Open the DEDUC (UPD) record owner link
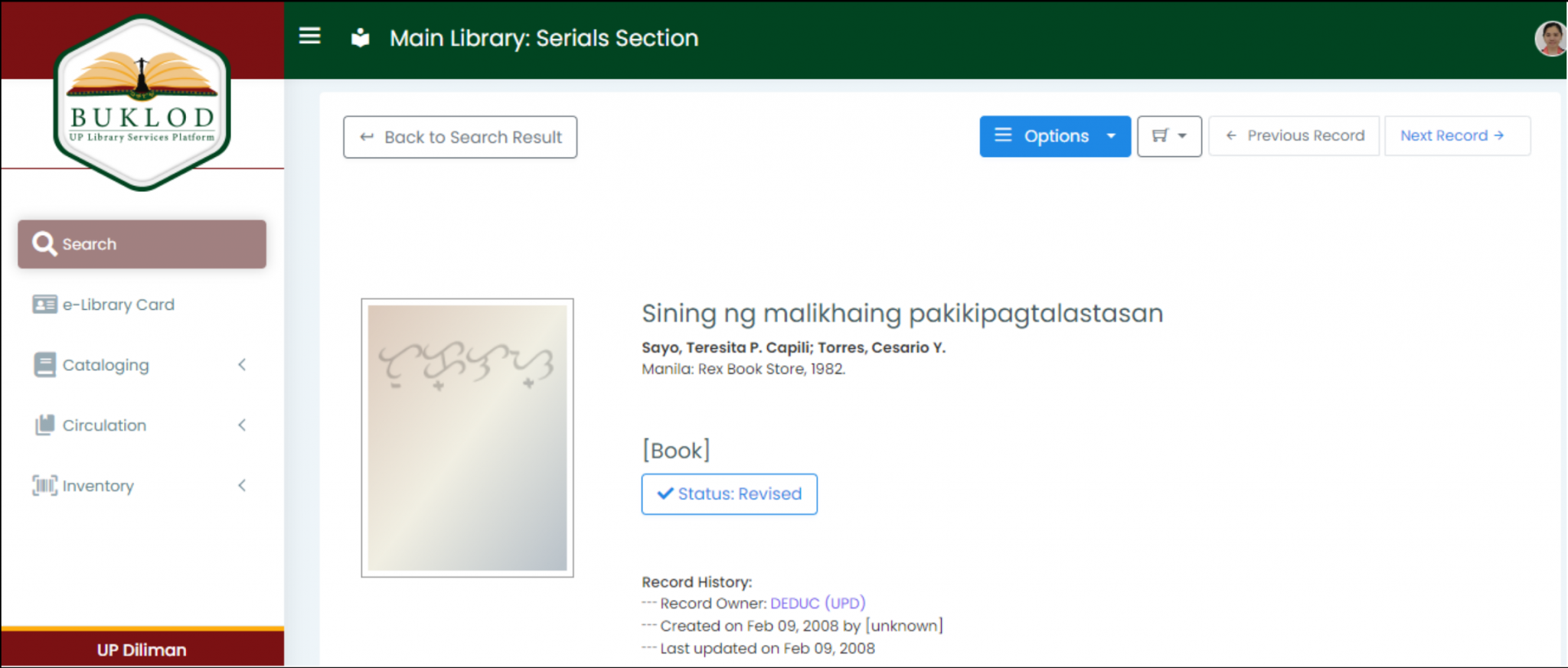The width and height of the screenshot is (1568, 668). click(x=818, y=604)
